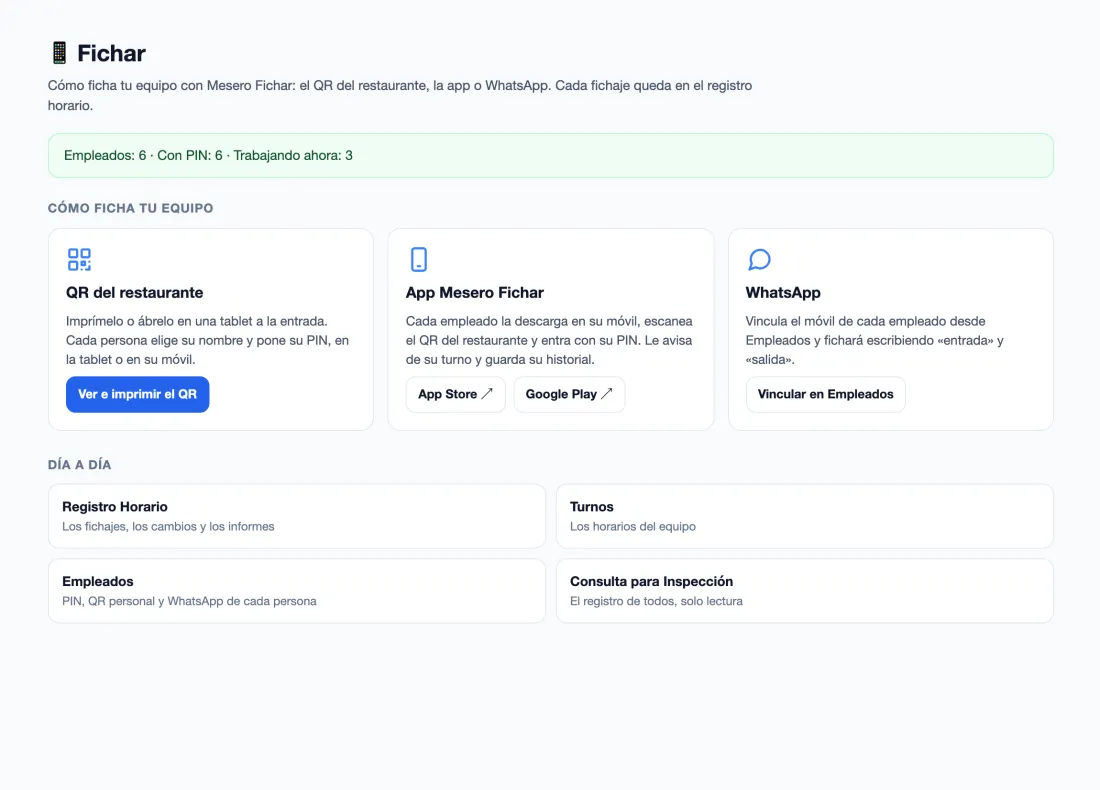Click the green employees status banner

pos(551,155)
